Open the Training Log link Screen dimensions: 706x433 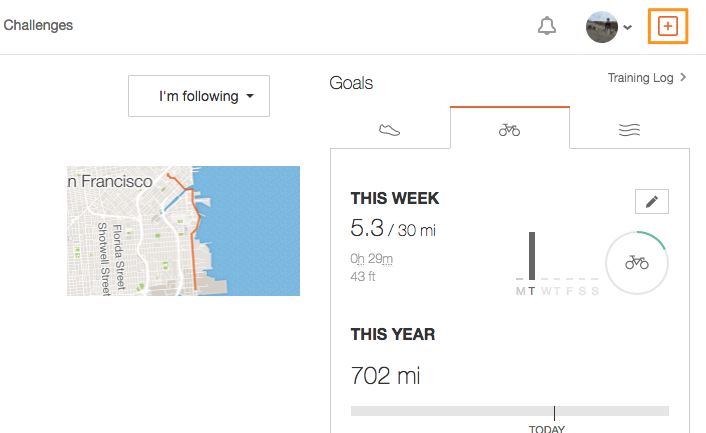tap(640, 78)
